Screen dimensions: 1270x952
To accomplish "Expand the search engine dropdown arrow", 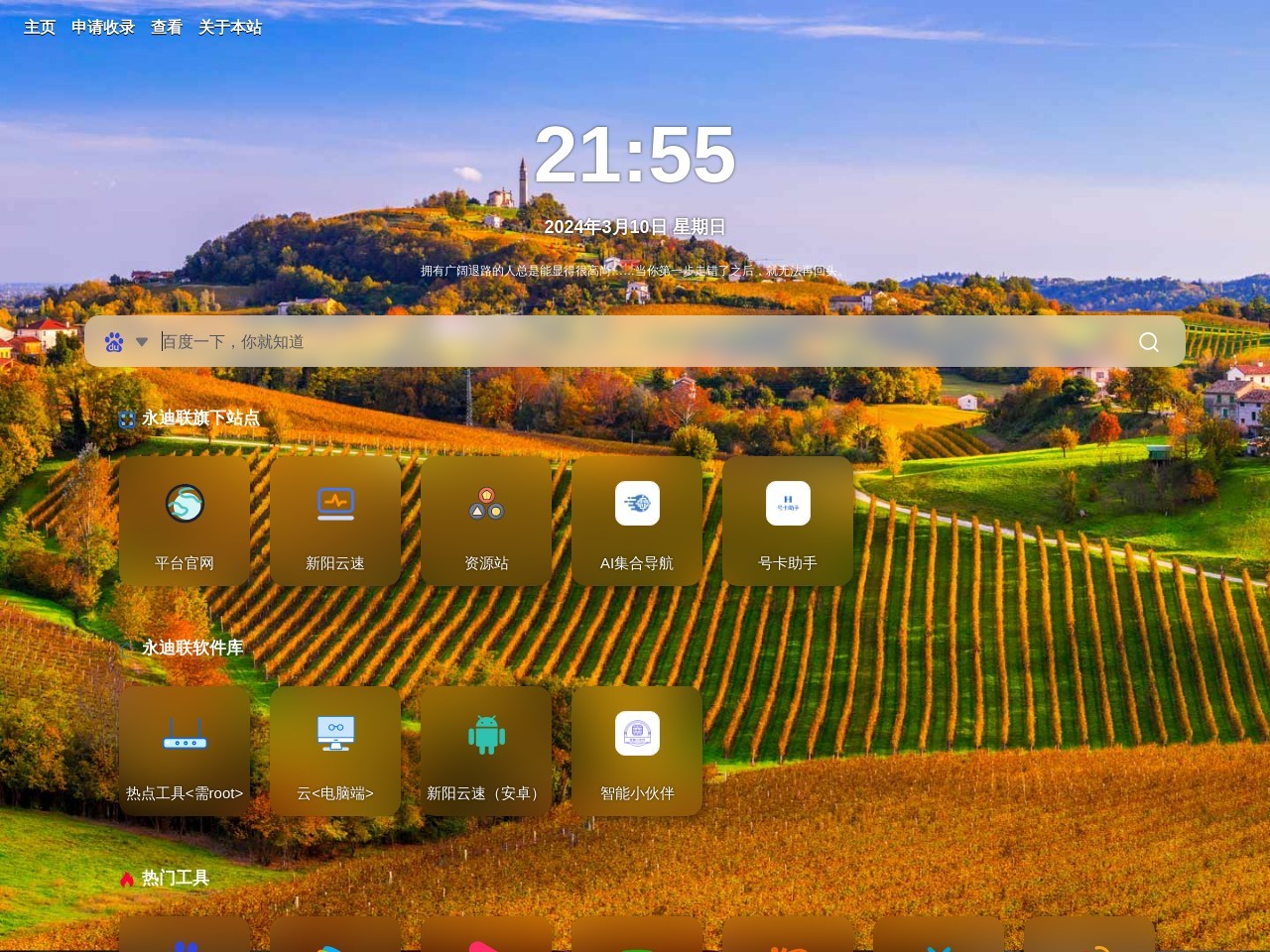I will [x=142, y=342].
